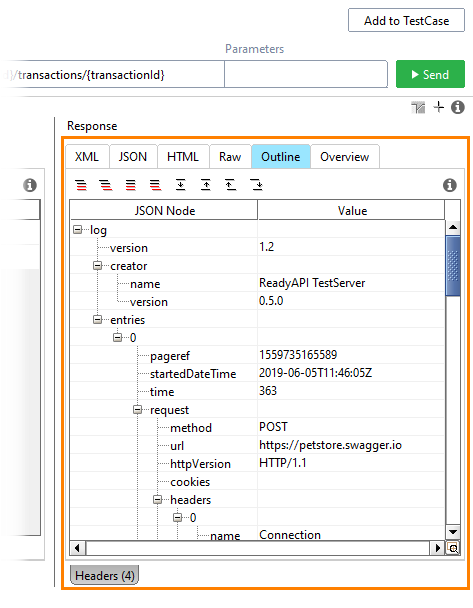Select the Outline response tab

pos(281,157)
